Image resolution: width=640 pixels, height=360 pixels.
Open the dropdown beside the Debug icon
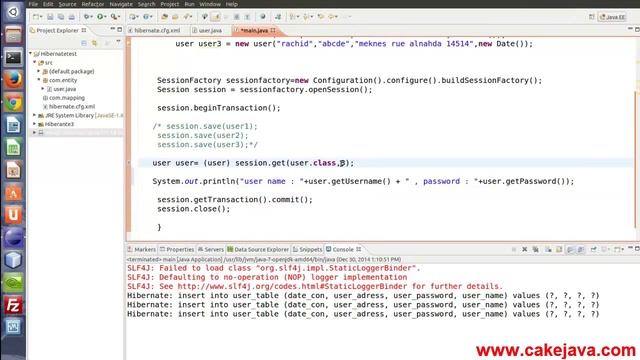(92, 17)
